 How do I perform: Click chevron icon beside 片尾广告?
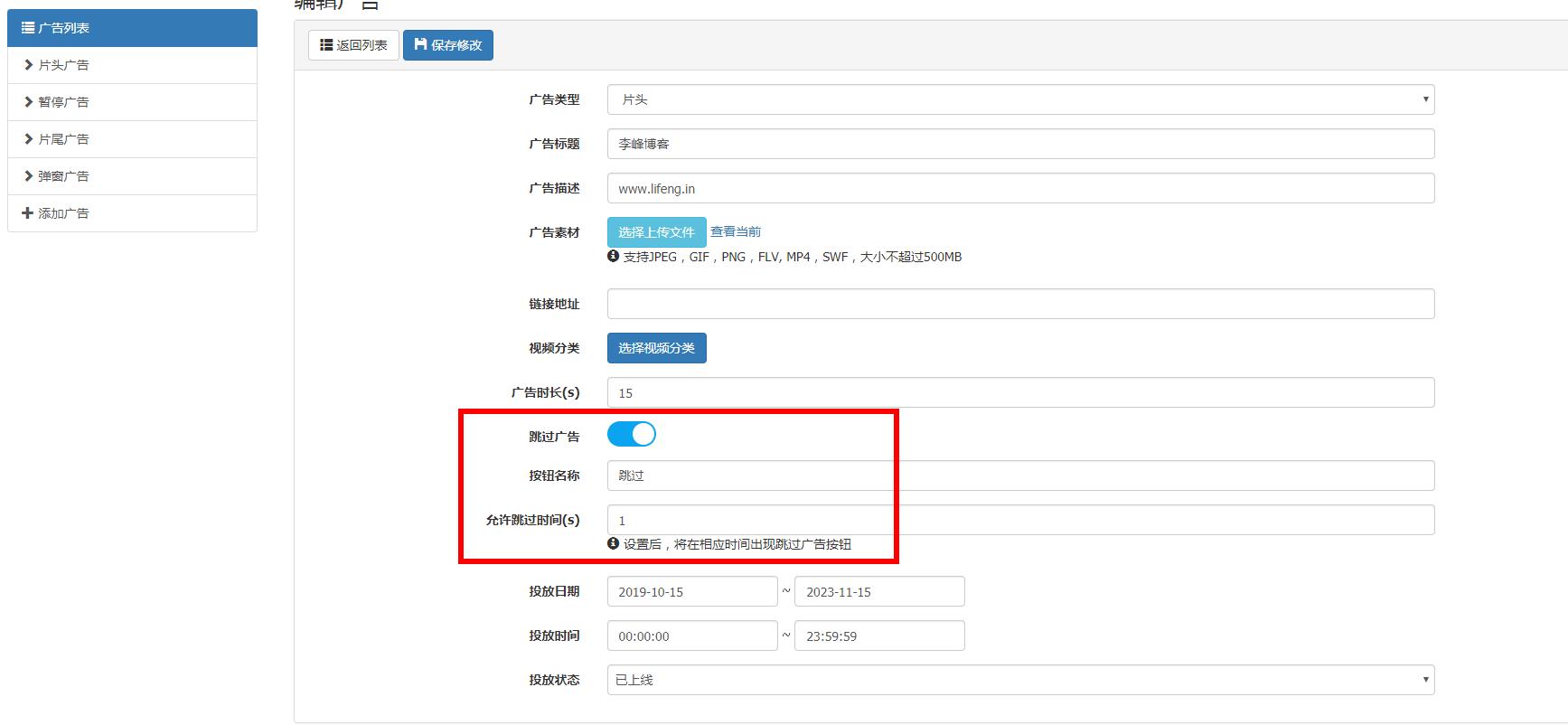point(29,139)
